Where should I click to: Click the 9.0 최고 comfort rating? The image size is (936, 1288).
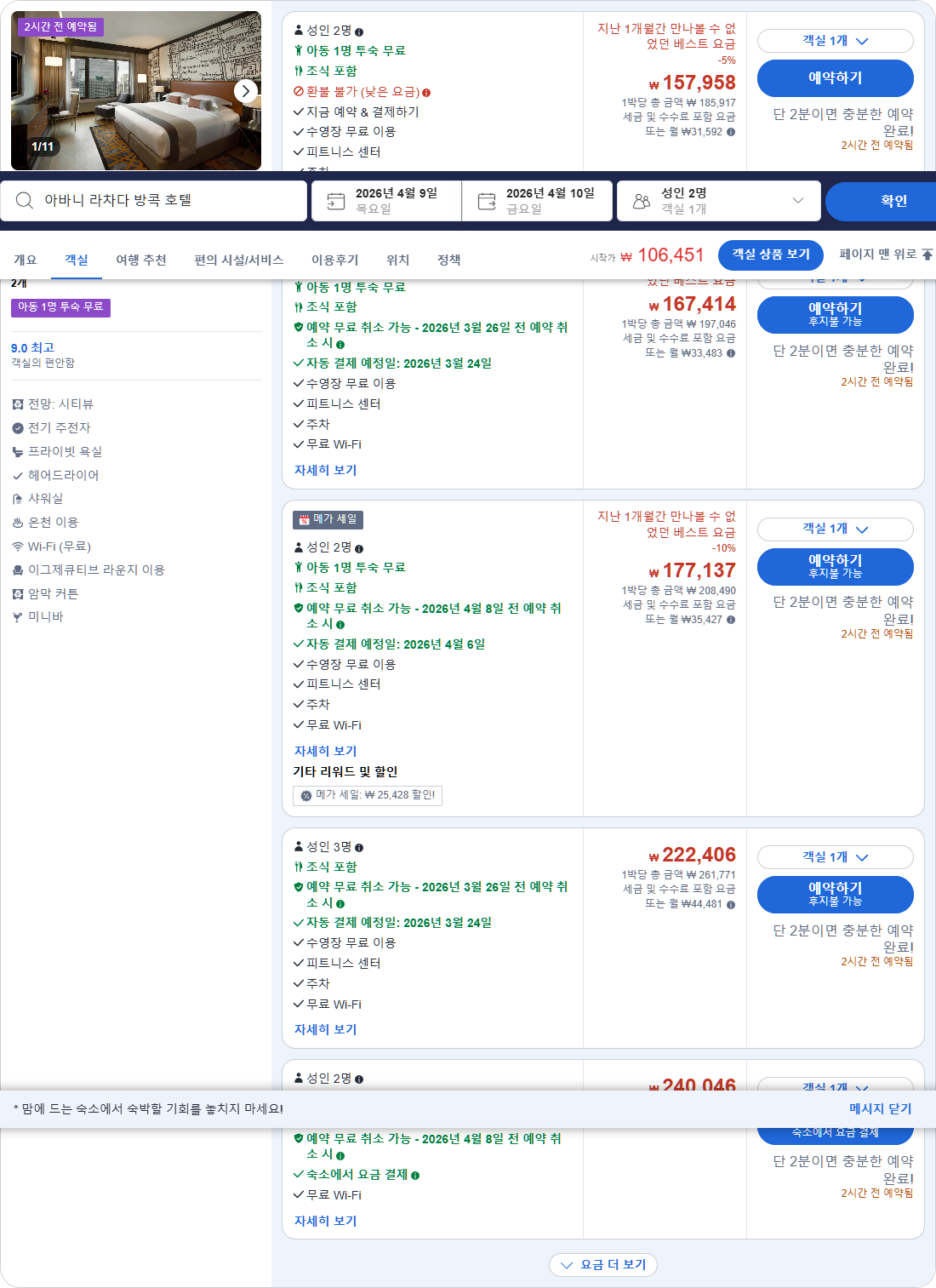tap(32, 348)
